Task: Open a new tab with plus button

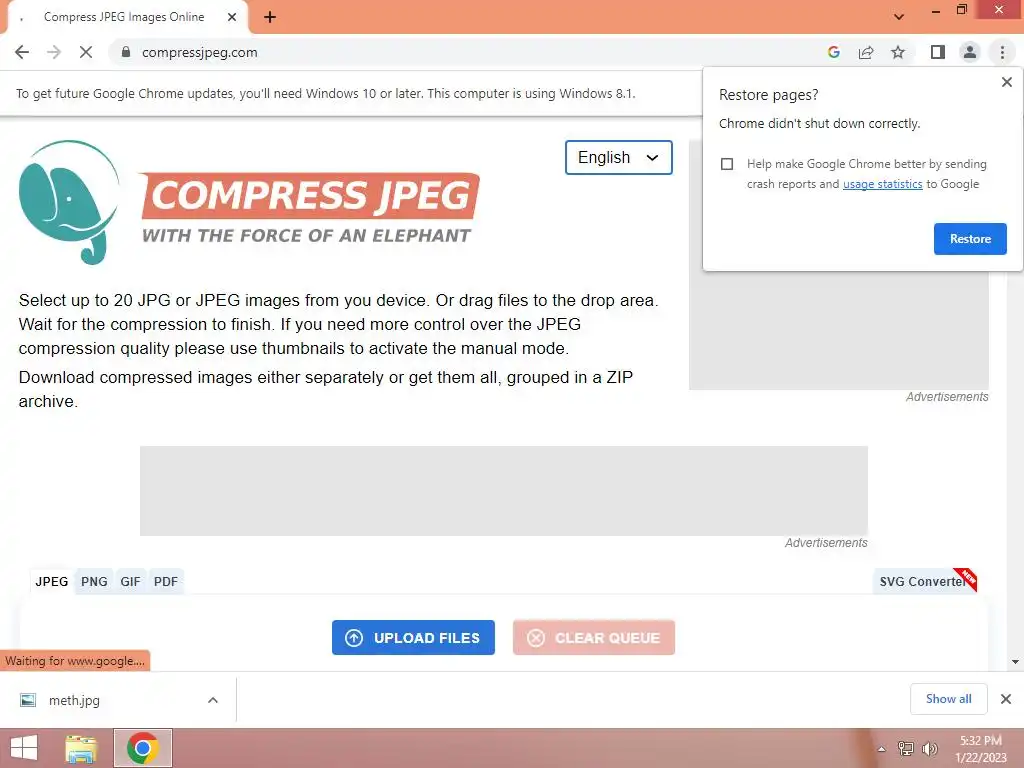Action: pos(270,18)
